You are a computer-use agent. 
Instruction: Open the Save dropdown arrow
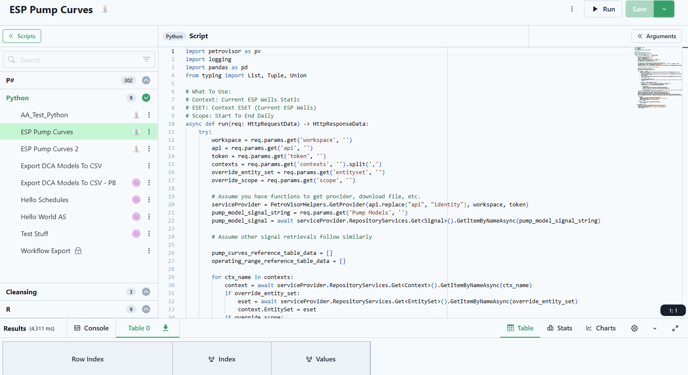[664, 9]
